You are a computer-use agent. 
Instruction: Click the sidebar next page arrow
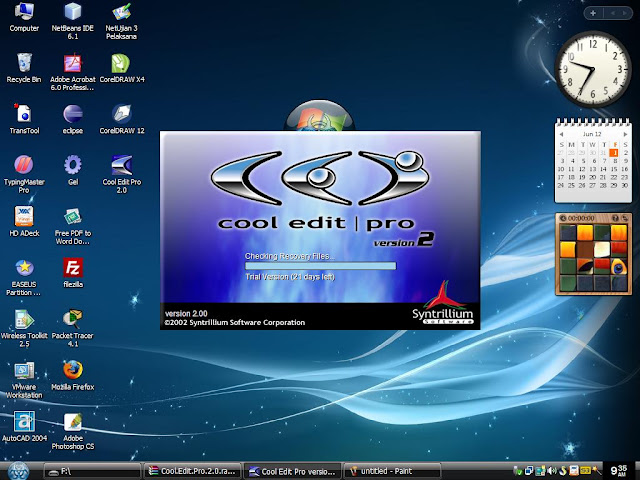[624, 13]
